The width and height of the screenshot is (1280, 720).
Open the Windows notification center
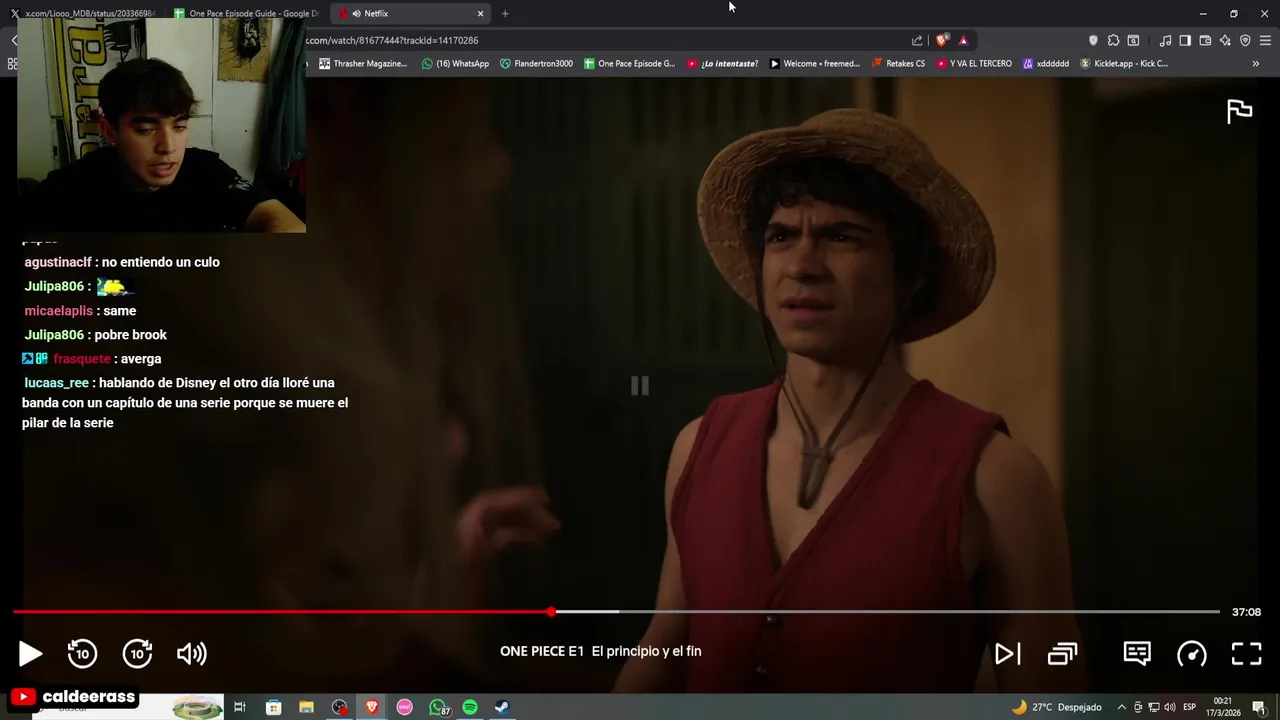pyautogui.click(x=1262, y=707)
